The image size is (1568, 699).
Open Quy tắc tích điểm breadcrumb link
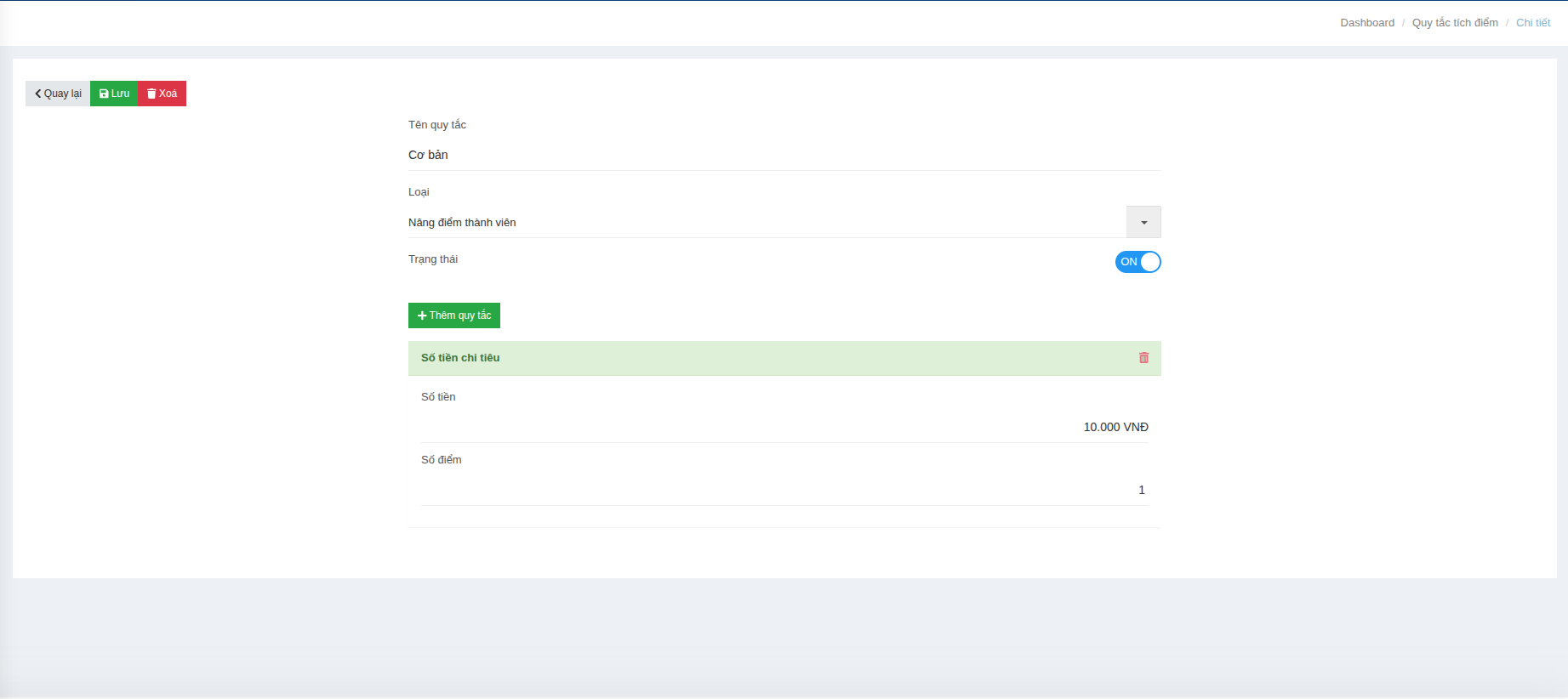tap(1454, 23)
